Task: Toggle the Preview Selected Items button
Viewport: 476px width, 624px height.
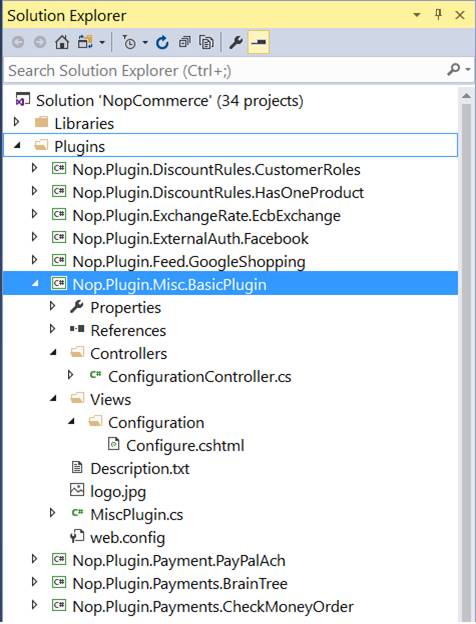Action: pos(259,42)
